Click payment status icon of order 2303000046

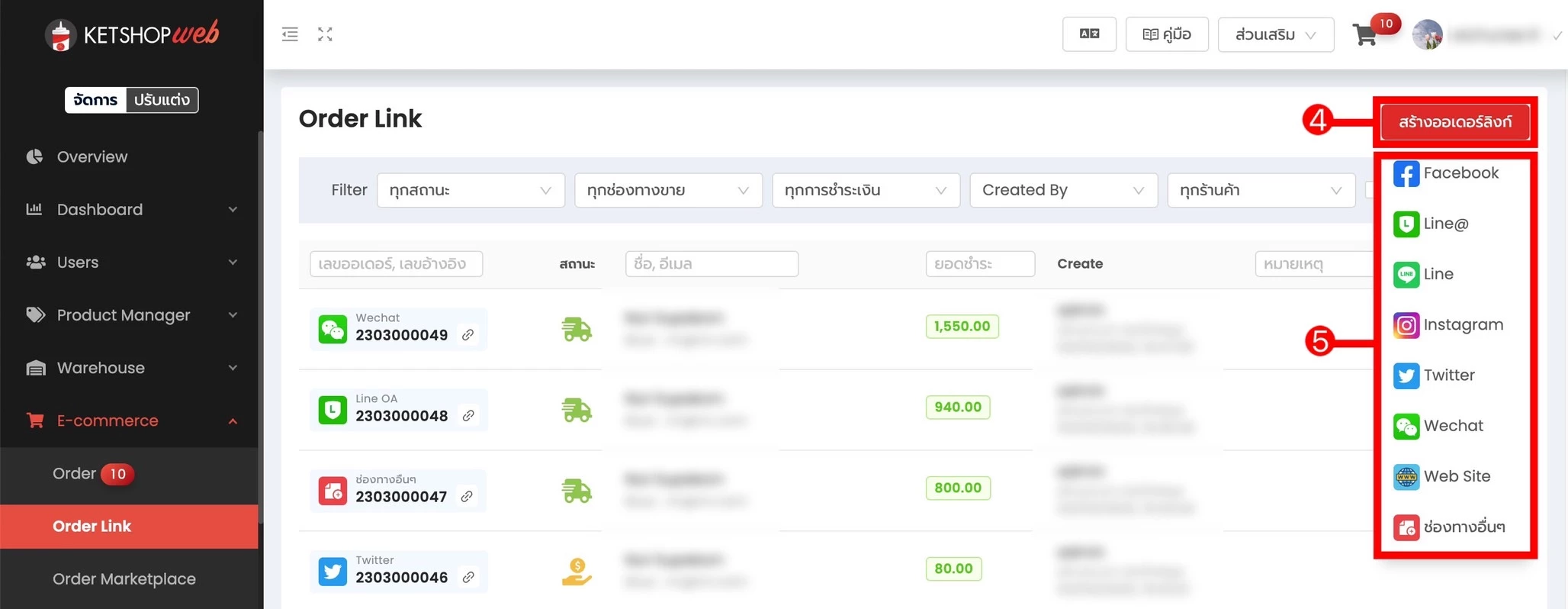(x=577, y=572)
